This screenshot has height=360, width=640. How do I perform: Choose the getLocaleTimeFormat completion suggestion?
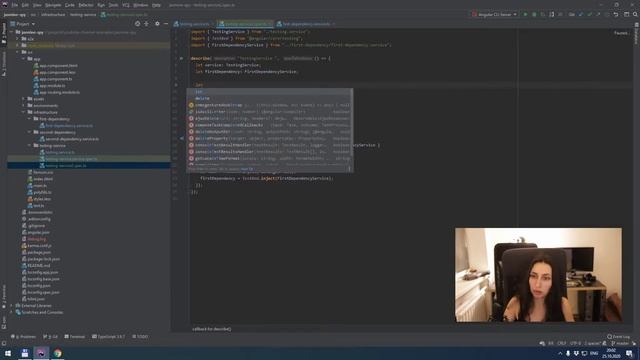(269, 158)
